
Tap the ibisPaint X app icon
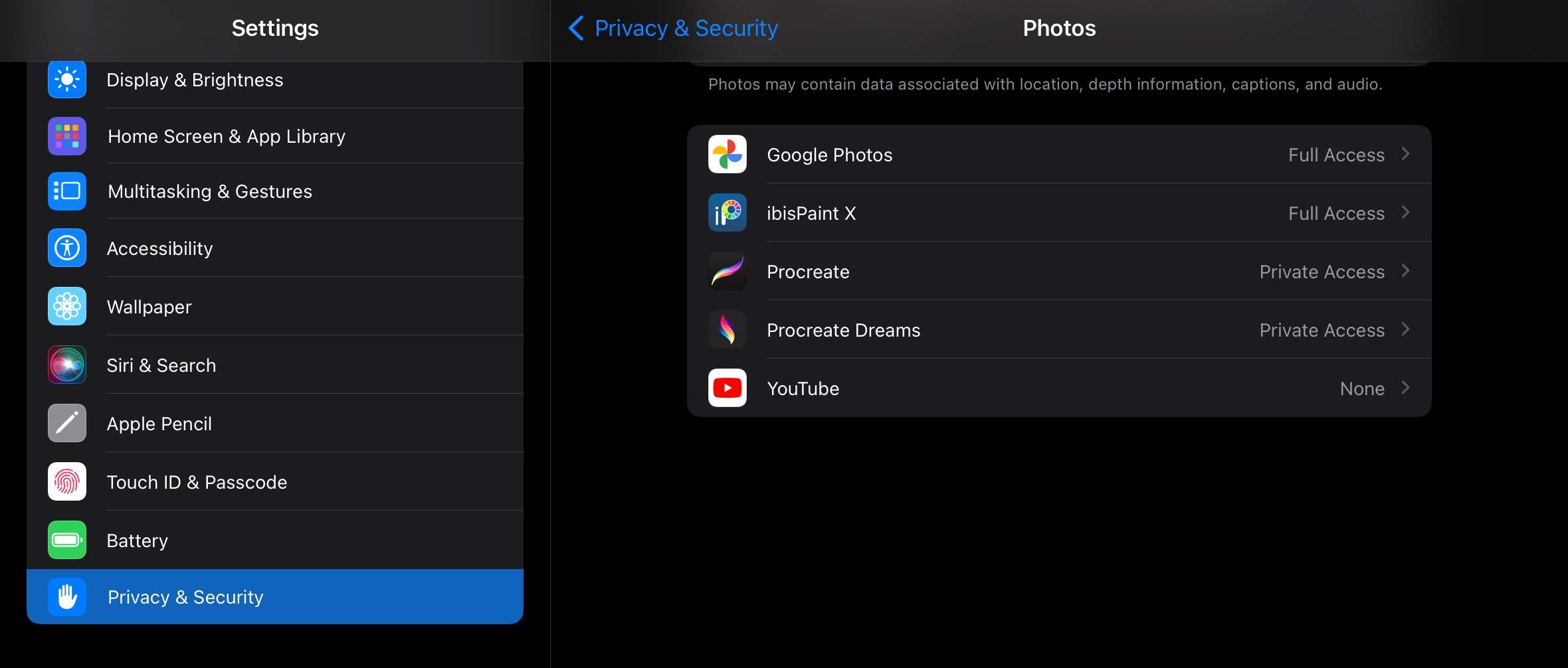(728, 212)
